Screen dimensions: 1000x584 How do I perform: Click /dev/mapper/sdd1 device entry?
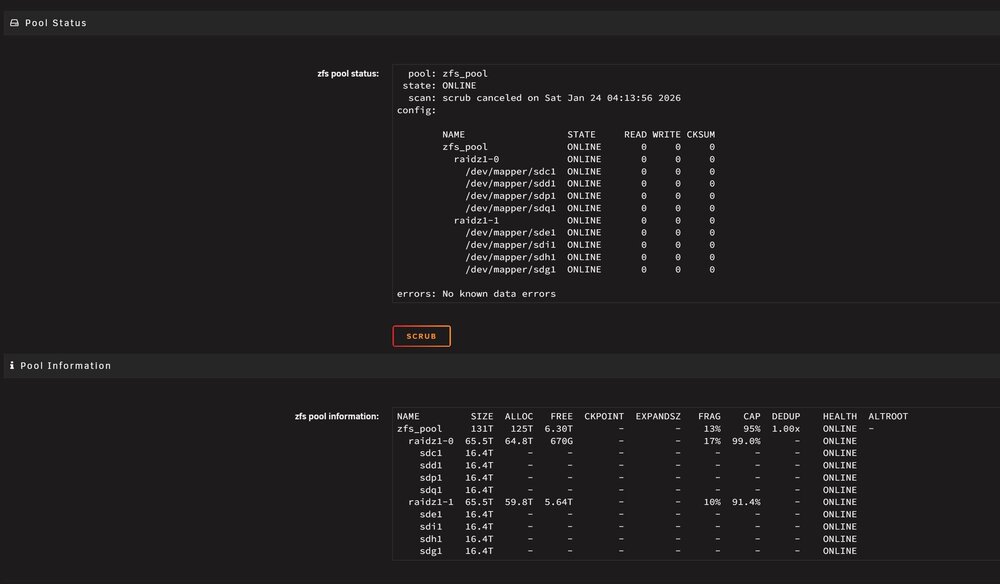(x=510, y=184)
